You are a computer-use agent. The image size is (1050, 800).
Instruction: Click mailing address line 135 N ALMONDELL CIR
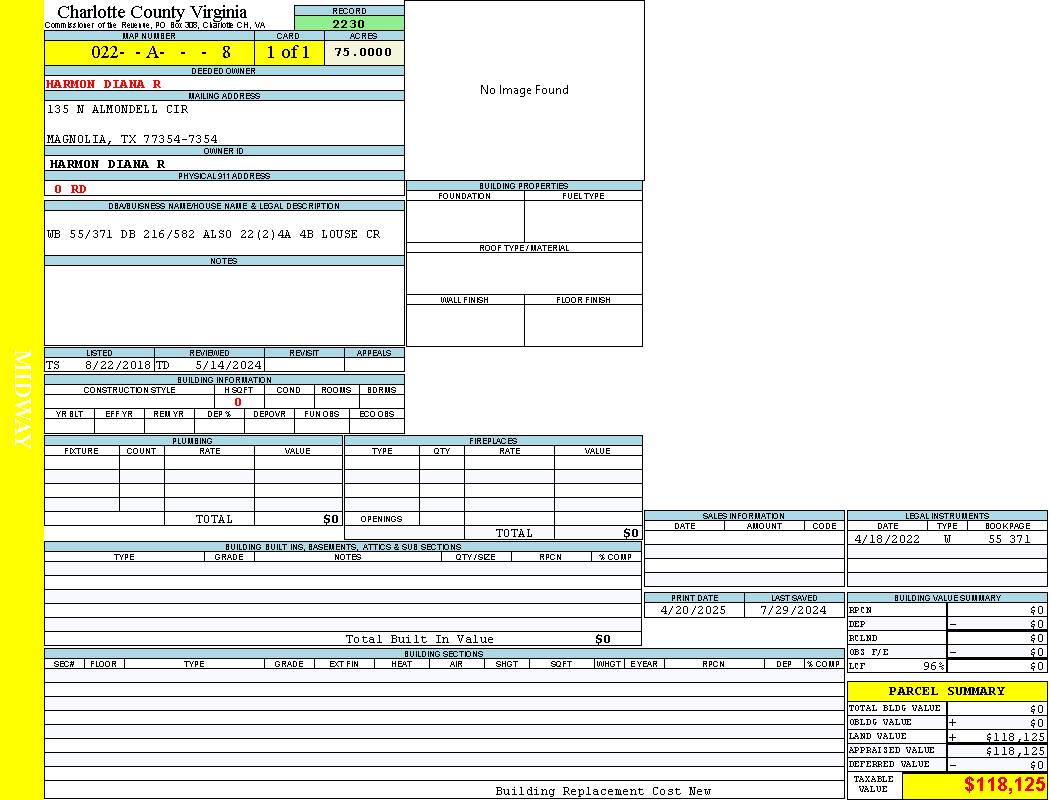tap(117, 109)
